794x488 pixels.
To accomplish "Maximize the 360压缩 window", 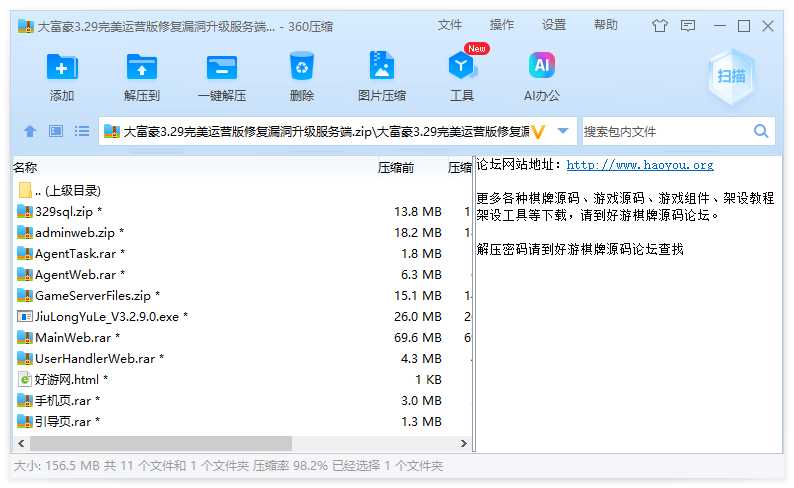I will click(x=744, y=26).
